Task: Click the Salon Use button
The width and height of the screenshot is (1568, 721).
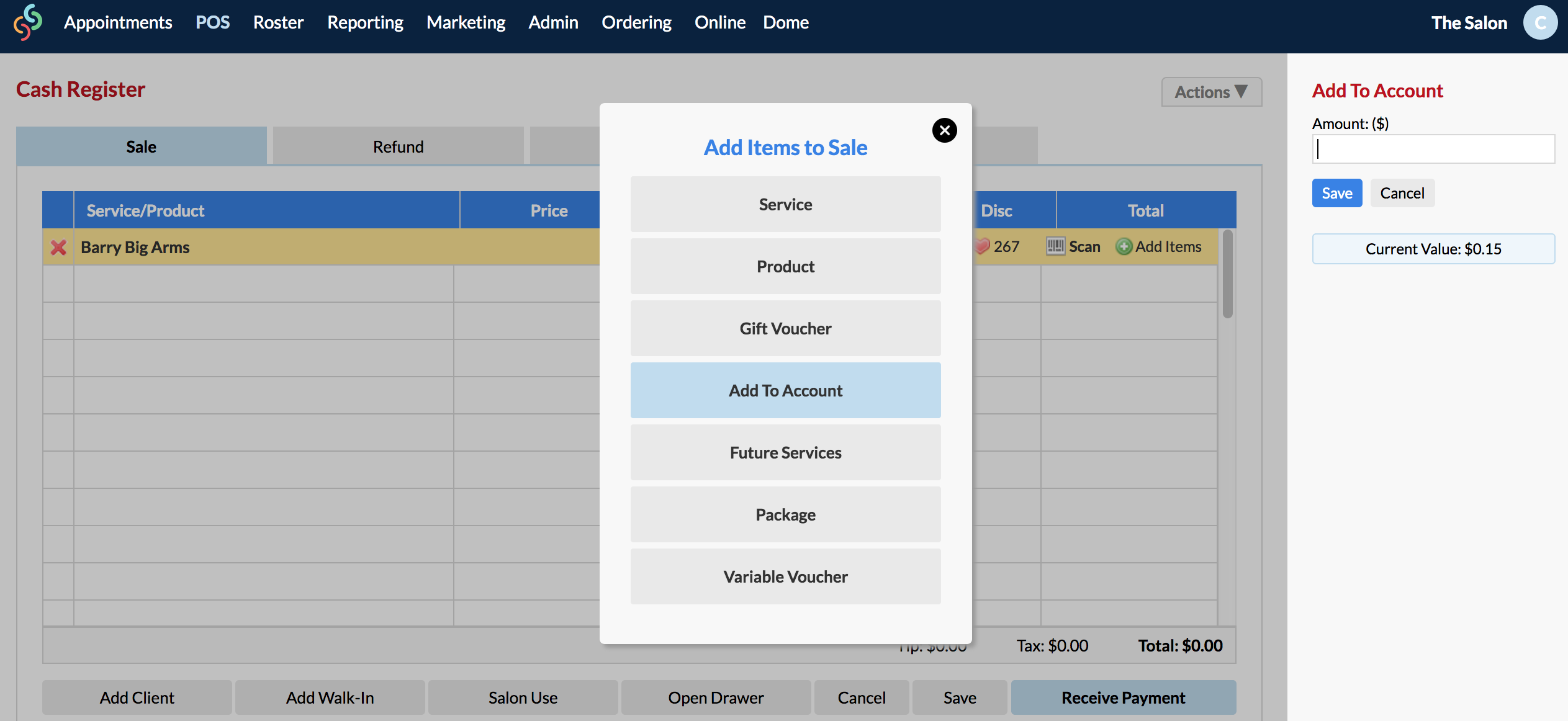Action: pos(523,697)
